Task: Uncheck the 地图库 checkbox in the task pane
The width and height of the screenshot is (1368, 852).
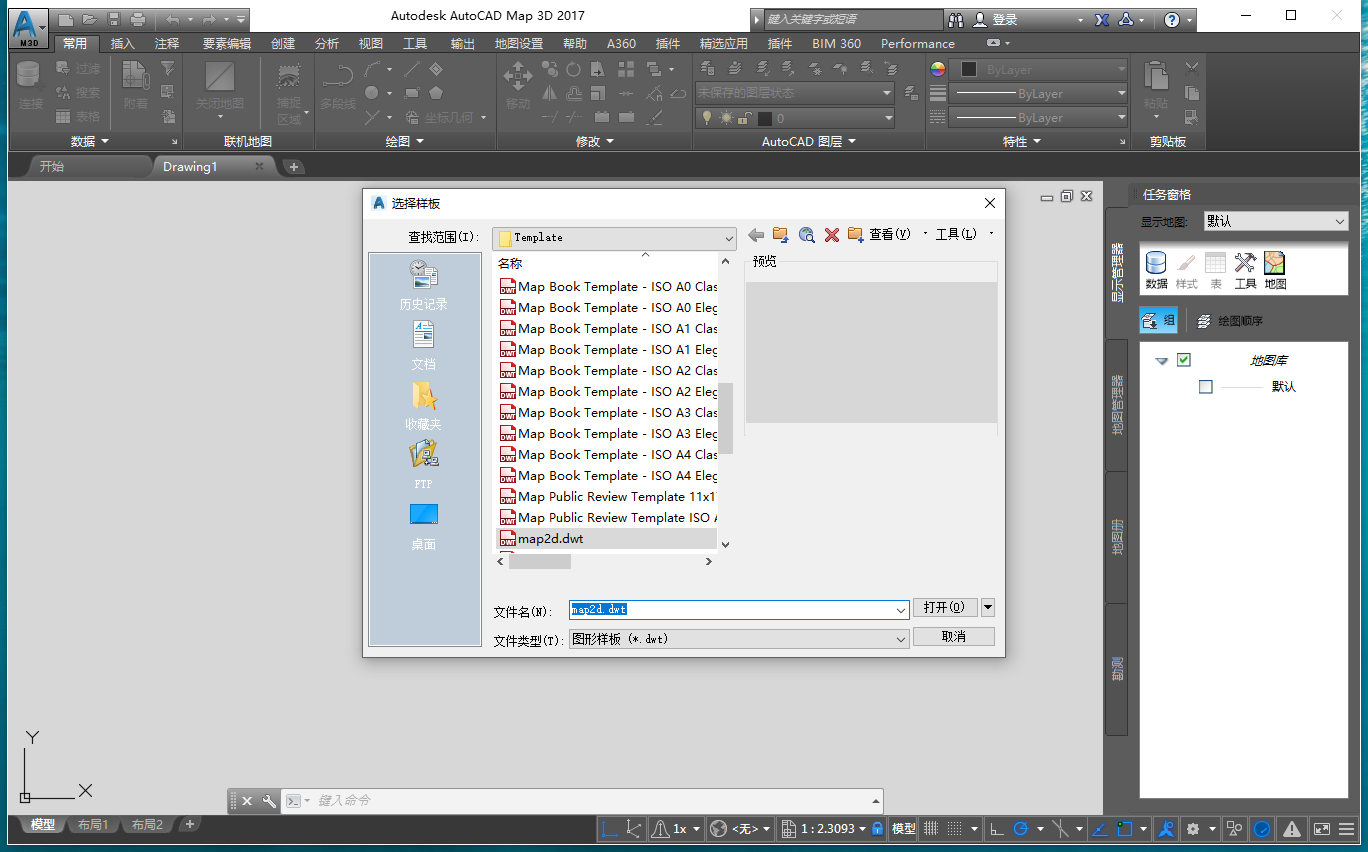Action: (1184, 360)
